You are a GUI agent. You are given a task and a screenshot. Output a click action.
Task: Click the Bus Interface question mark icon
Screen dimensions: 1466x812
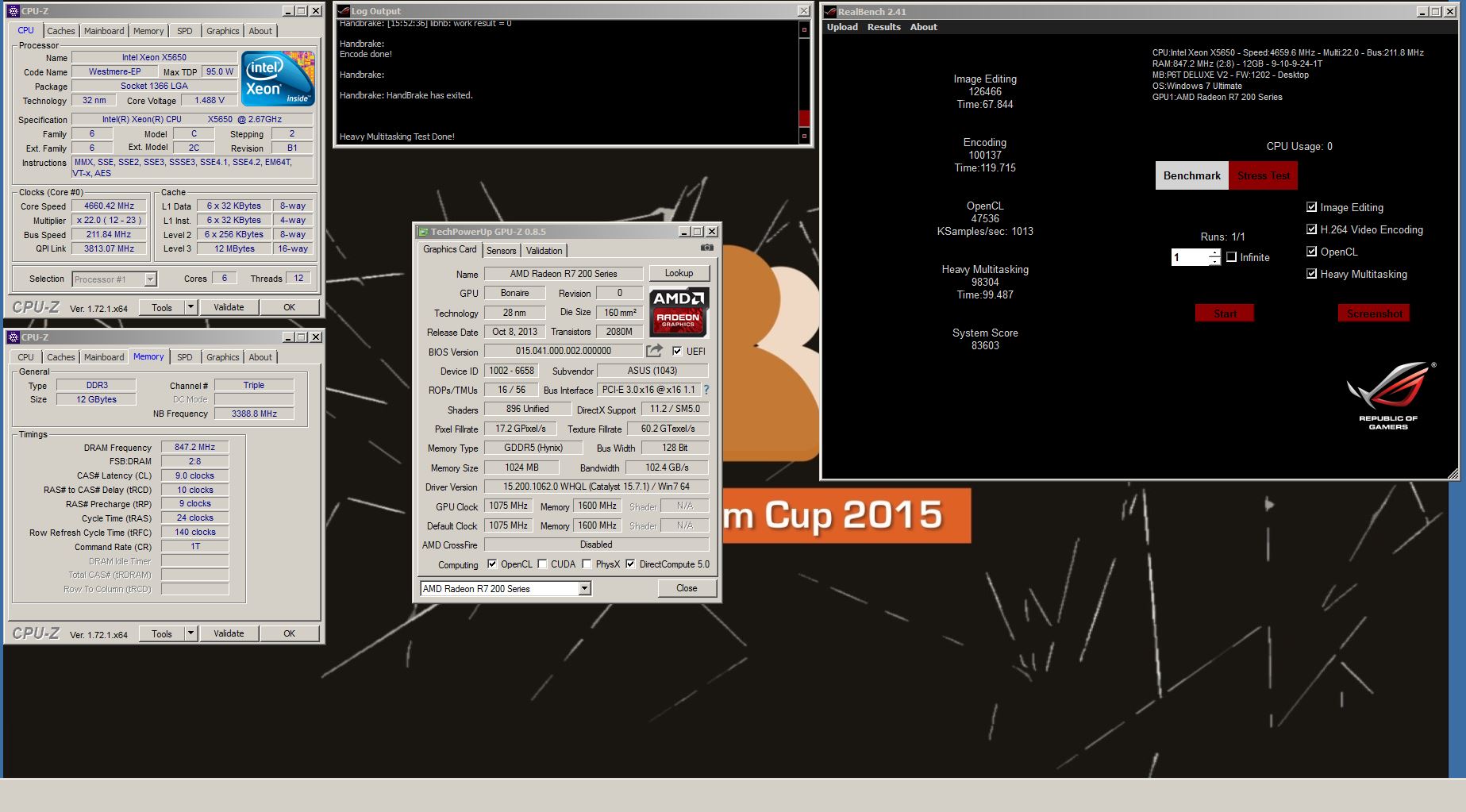[706, 390]
